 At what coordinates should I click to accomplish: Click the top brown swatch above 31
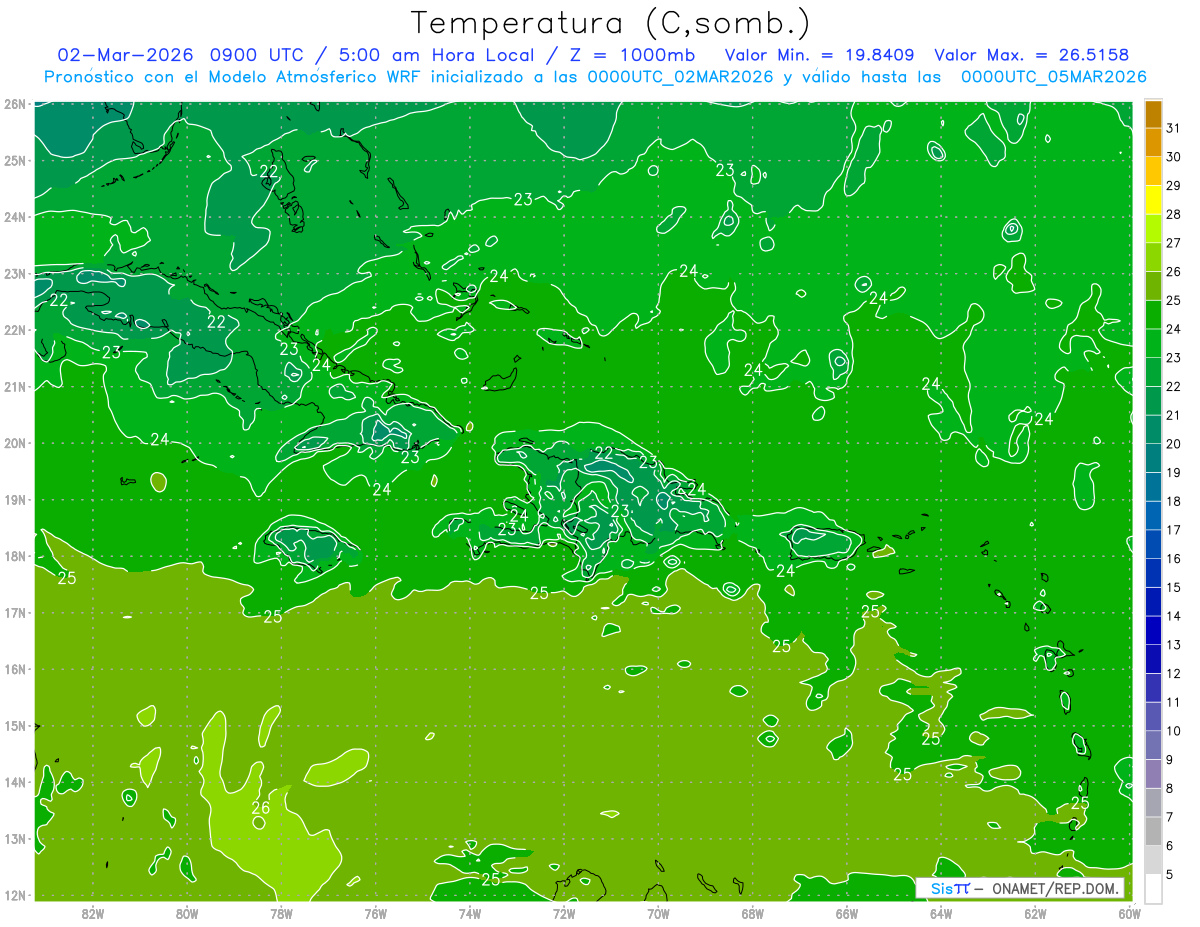click(x=1153, y=114)
